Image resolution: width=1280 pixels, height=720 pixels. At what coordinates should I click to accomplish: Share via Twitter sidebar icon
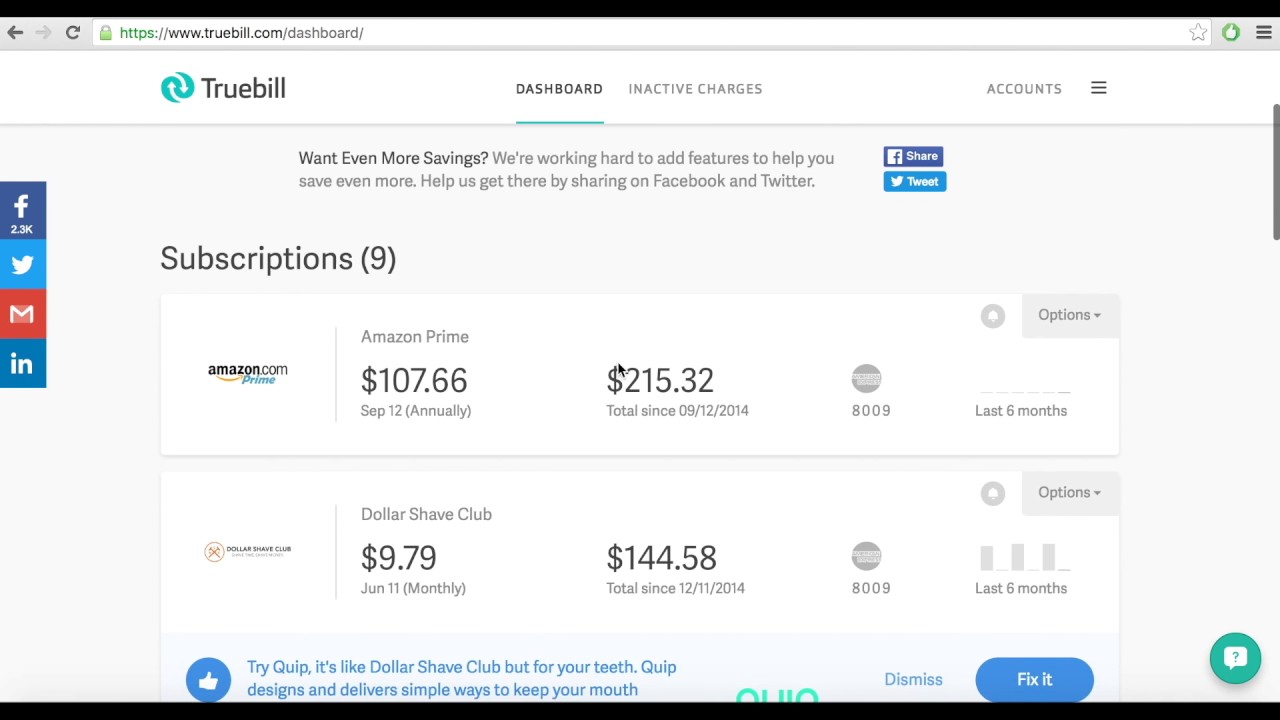click(x=22, y=264)
